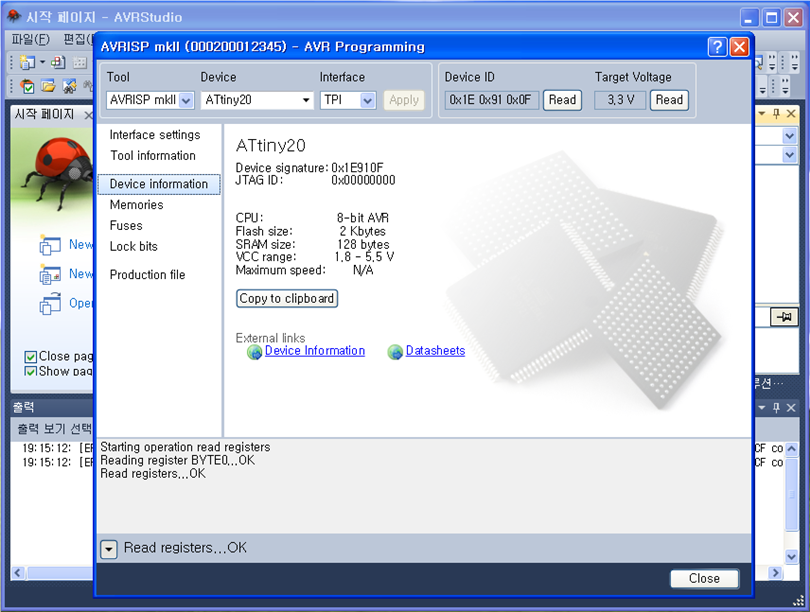Select Memories in the sidebar
The width and height of the screenshot is (810, 612).
pos(136,205)
